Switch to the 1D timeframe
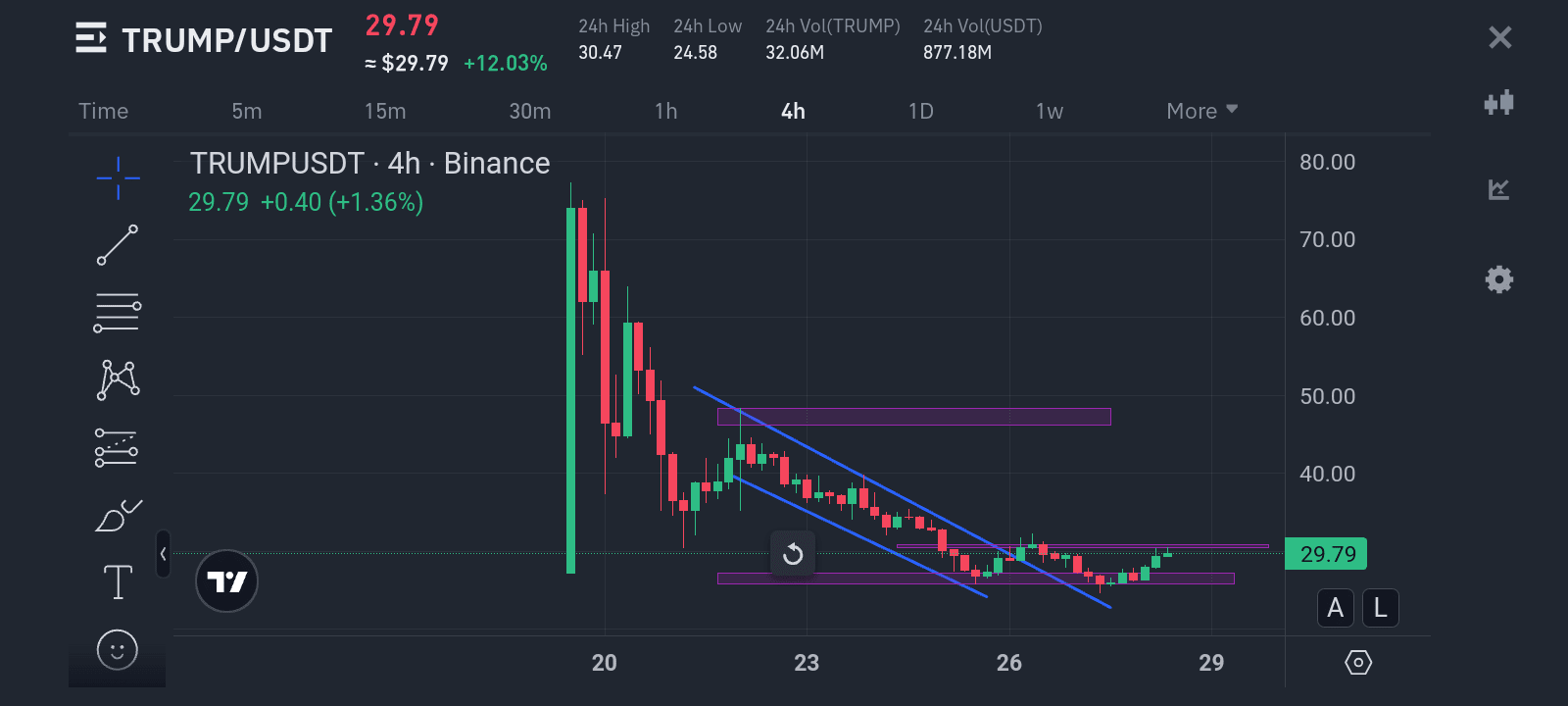 (x=921, y=112)
